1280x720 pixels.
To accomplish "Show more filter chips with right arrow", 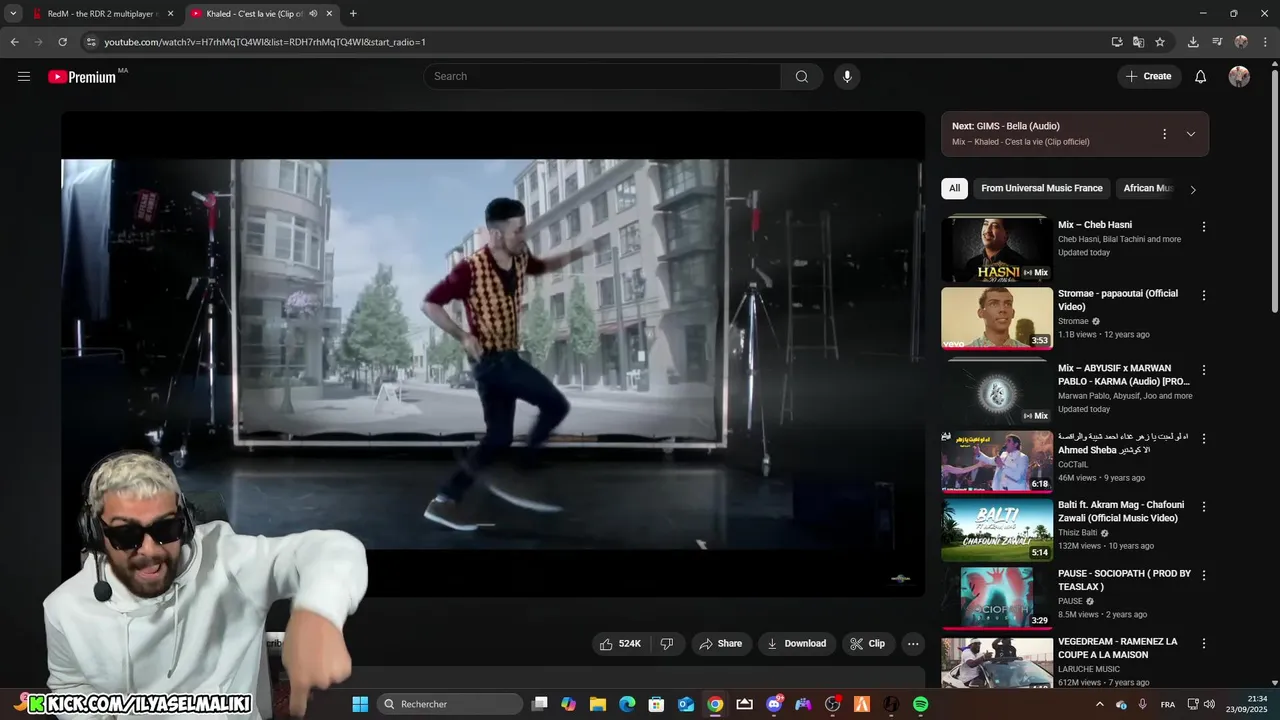I will [x=1192, y=189].
